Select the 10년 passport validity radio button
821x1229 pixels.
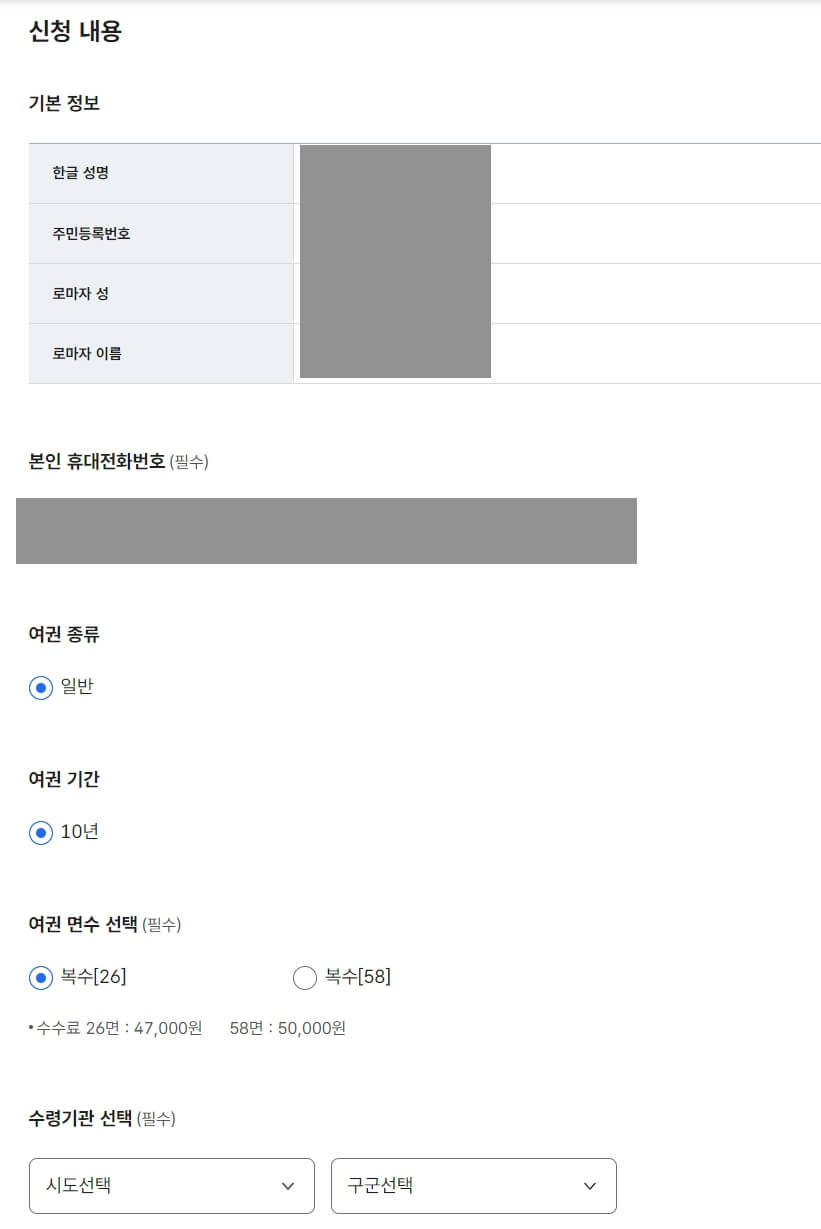point(38,831)
